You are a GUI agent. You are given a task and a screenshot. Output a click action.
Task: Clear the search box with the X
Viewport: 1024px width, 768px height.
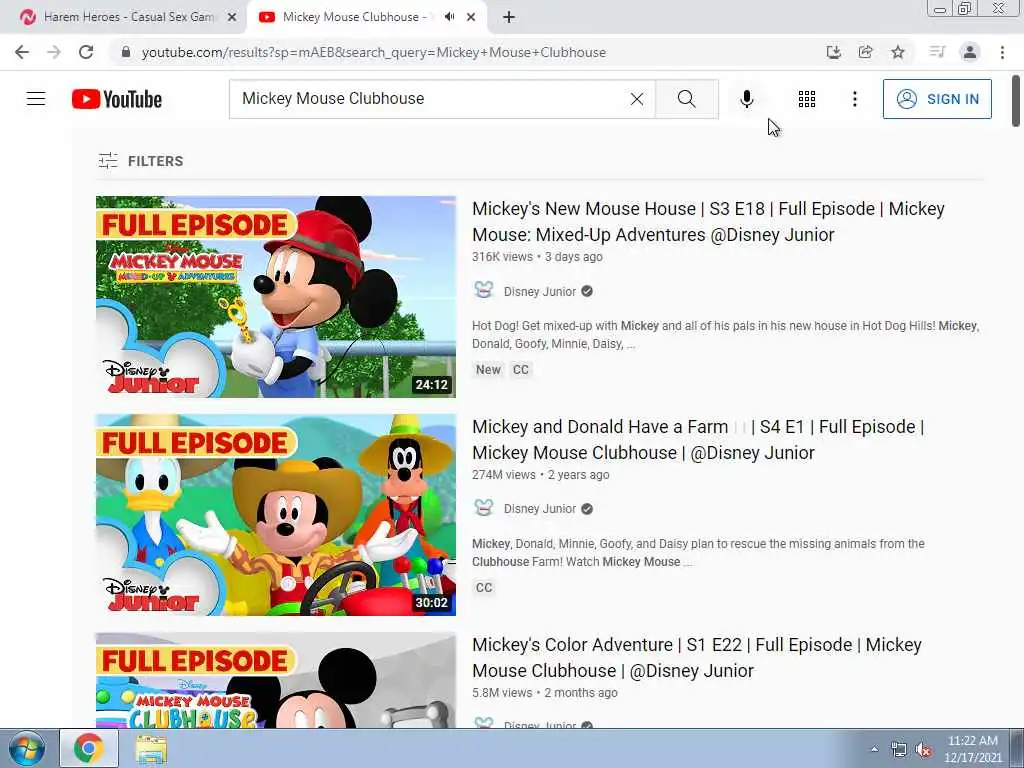tap(637, 99)
